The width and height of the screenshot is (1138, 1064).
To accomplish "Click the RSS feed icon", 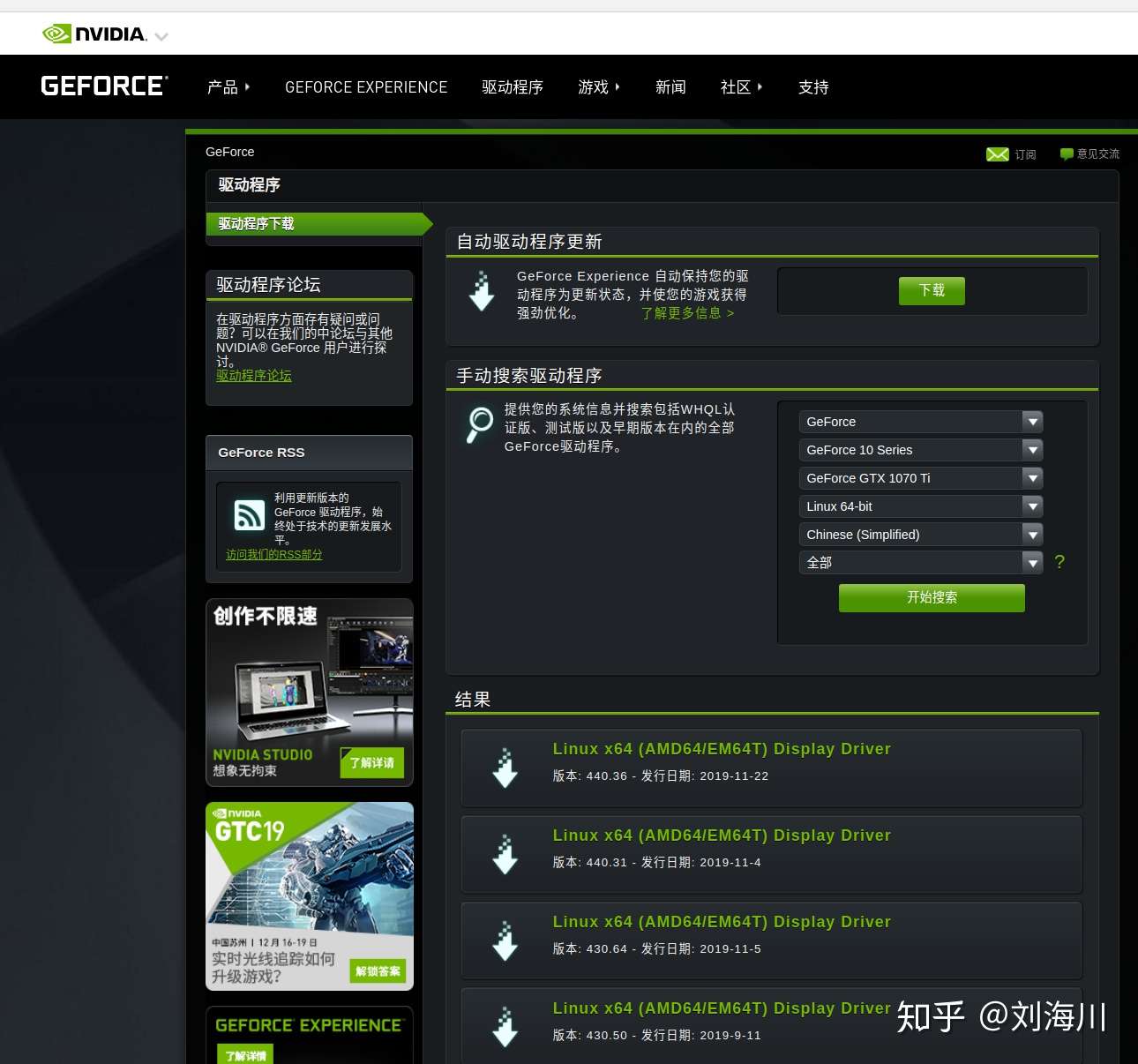I will pyautogui.click(x=249, y=514).
